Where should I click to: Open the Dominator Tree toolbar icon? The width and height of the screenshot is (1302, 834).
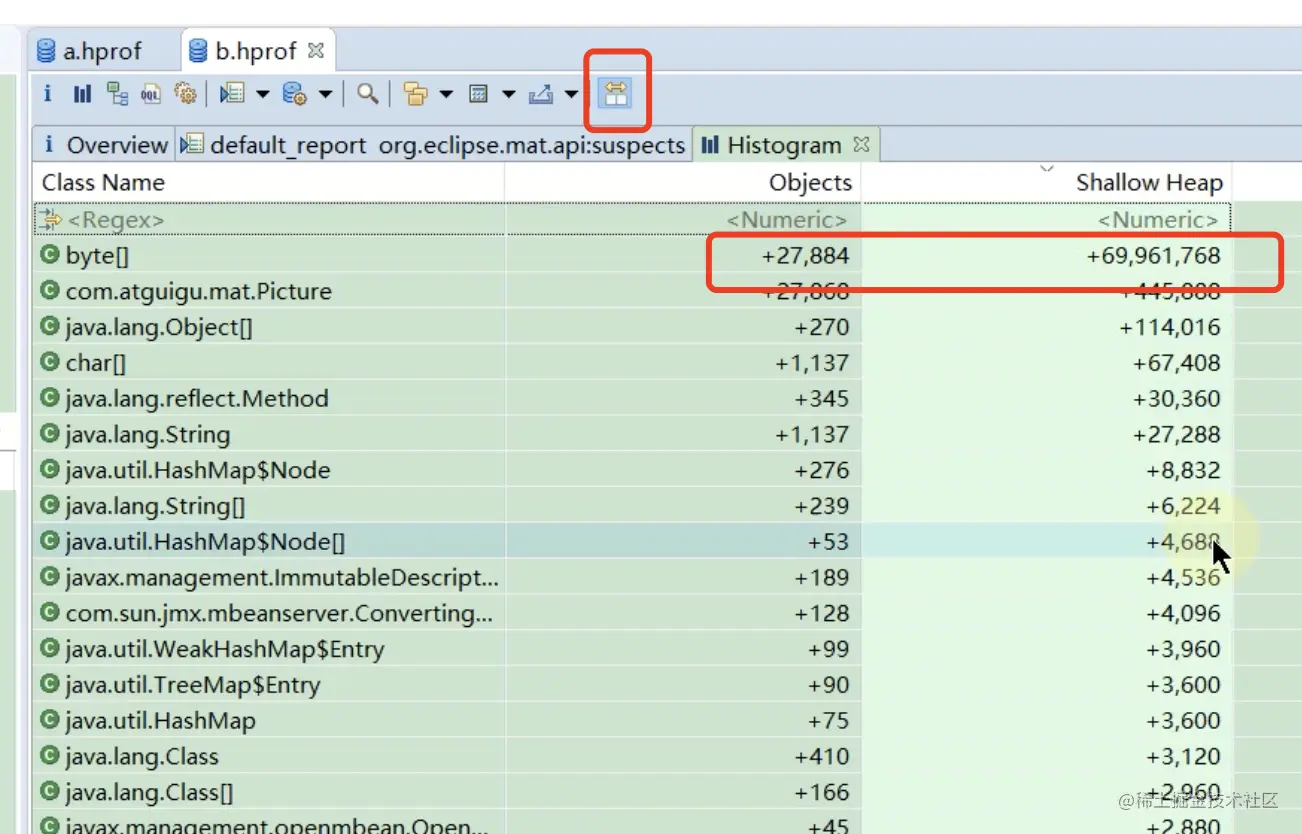[x=118, y=94]
